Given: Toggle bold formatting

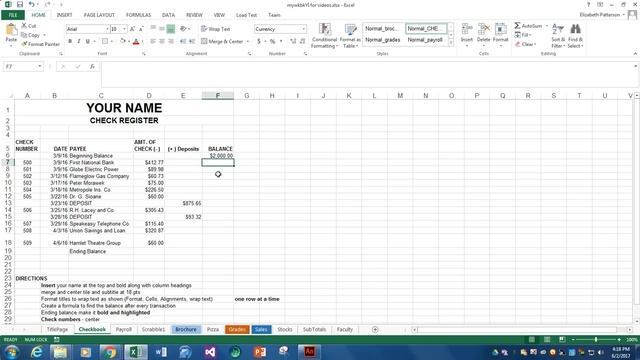Looking at the screenshot, I should 70,41.
